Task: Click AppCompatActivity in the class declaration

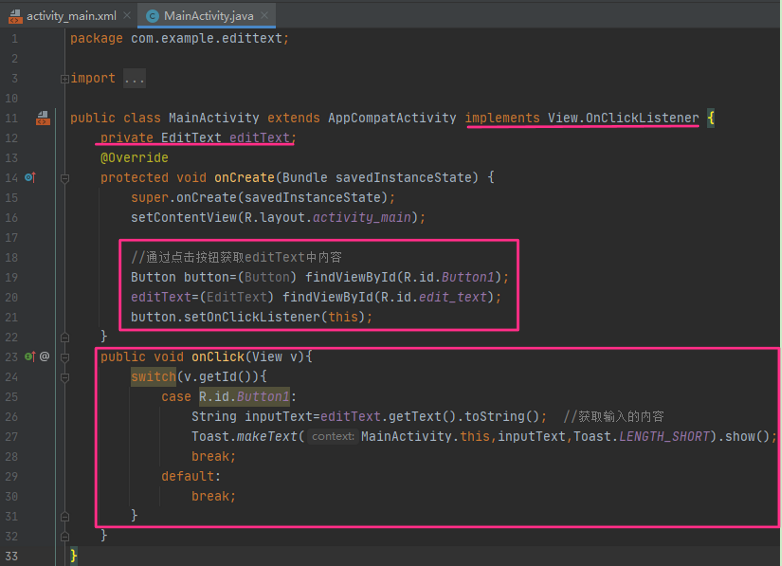Action: (x=392, y=118)
